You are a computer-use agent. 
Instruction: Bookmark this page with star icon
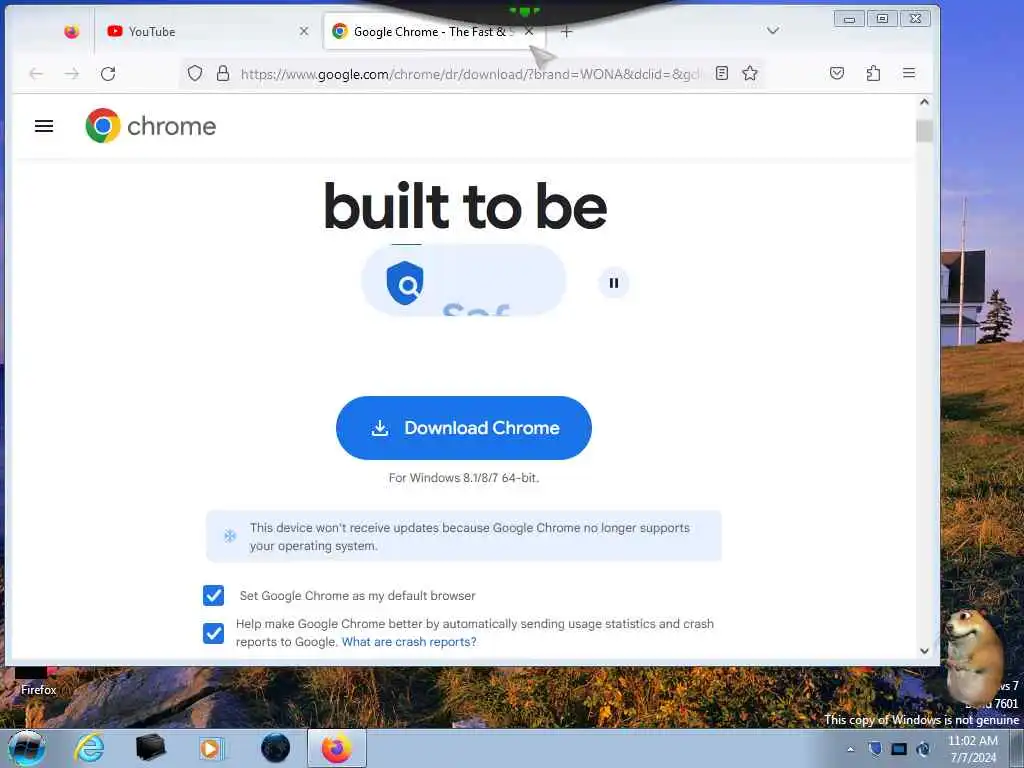point(750,73)
